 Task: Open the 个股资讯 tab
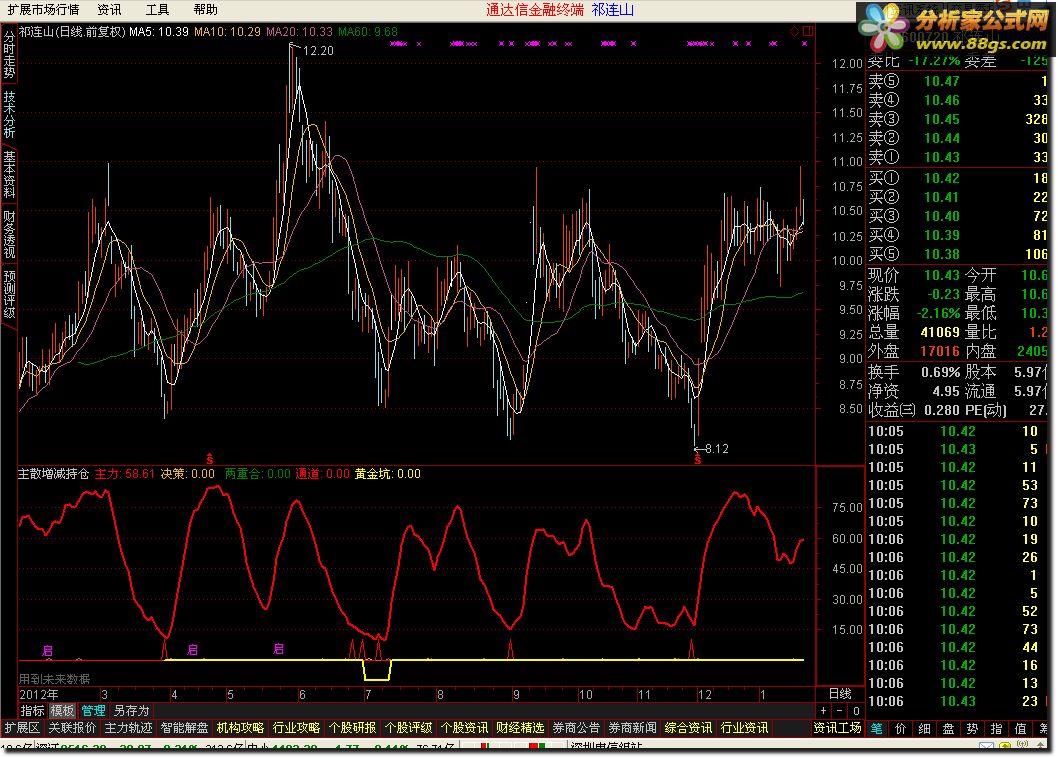click(x=464, y=728)
